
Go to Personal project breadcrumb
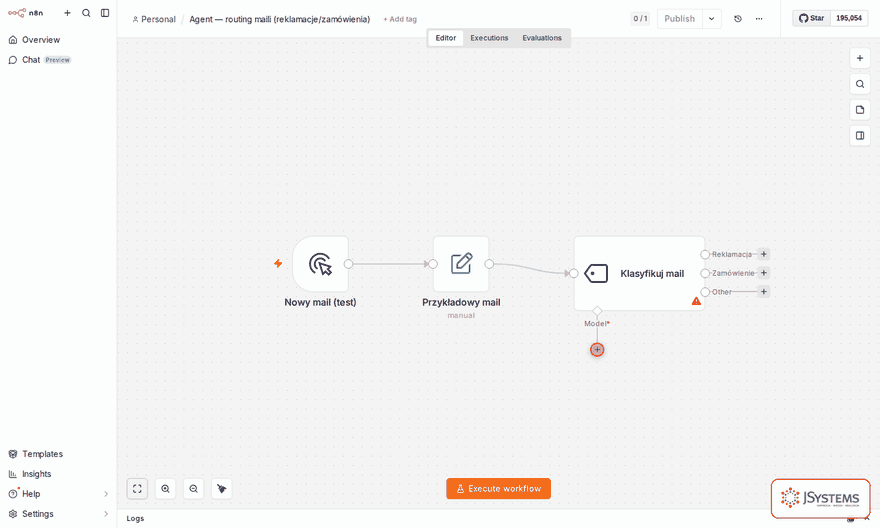[154, 19]
